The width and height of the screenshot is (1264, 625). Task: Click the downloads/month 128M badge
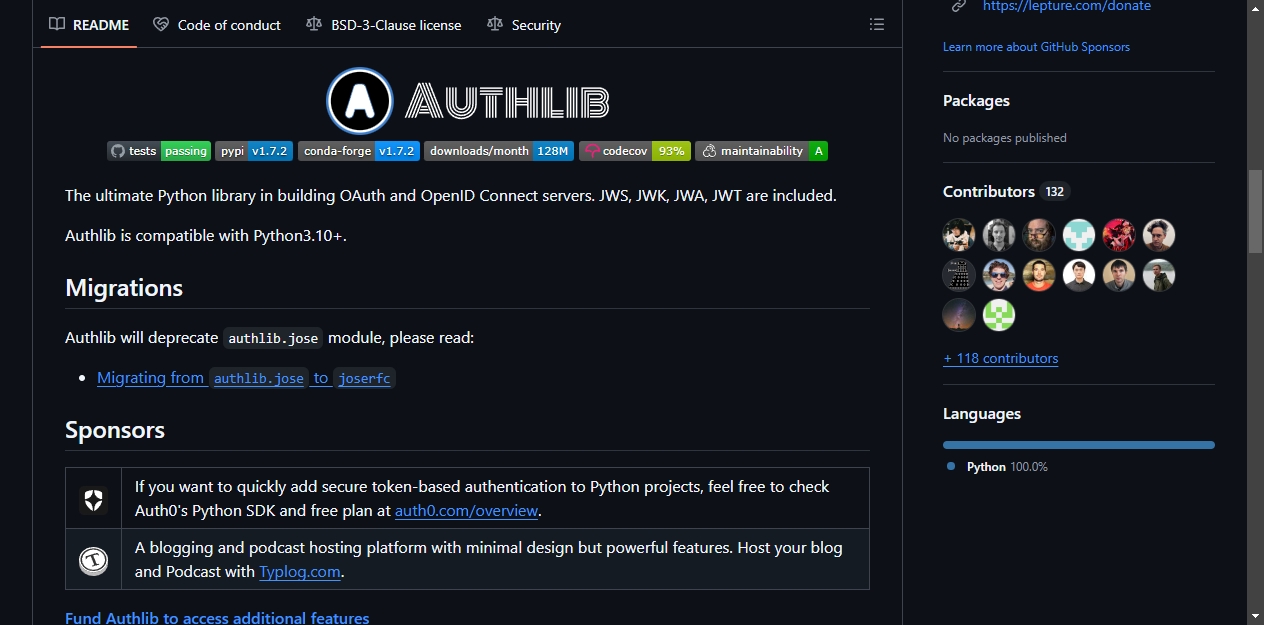(x=499, y=151)
